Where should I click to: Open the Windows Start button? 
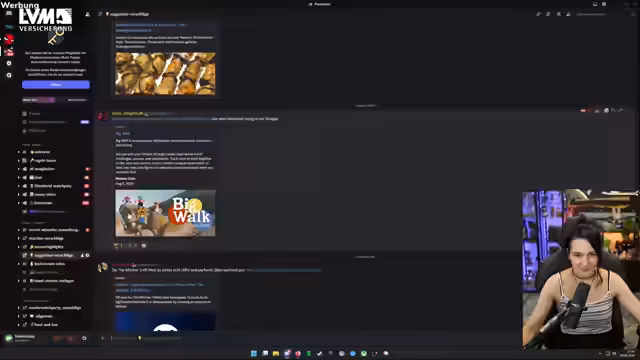(253, 353)
